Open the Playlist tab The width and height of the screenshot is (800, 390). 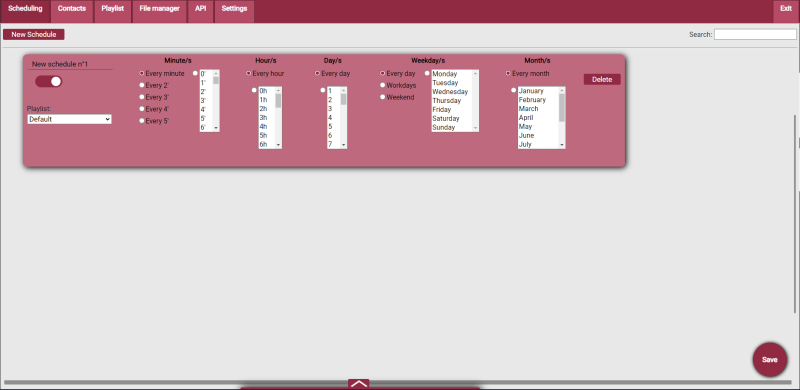click(113, 11)
